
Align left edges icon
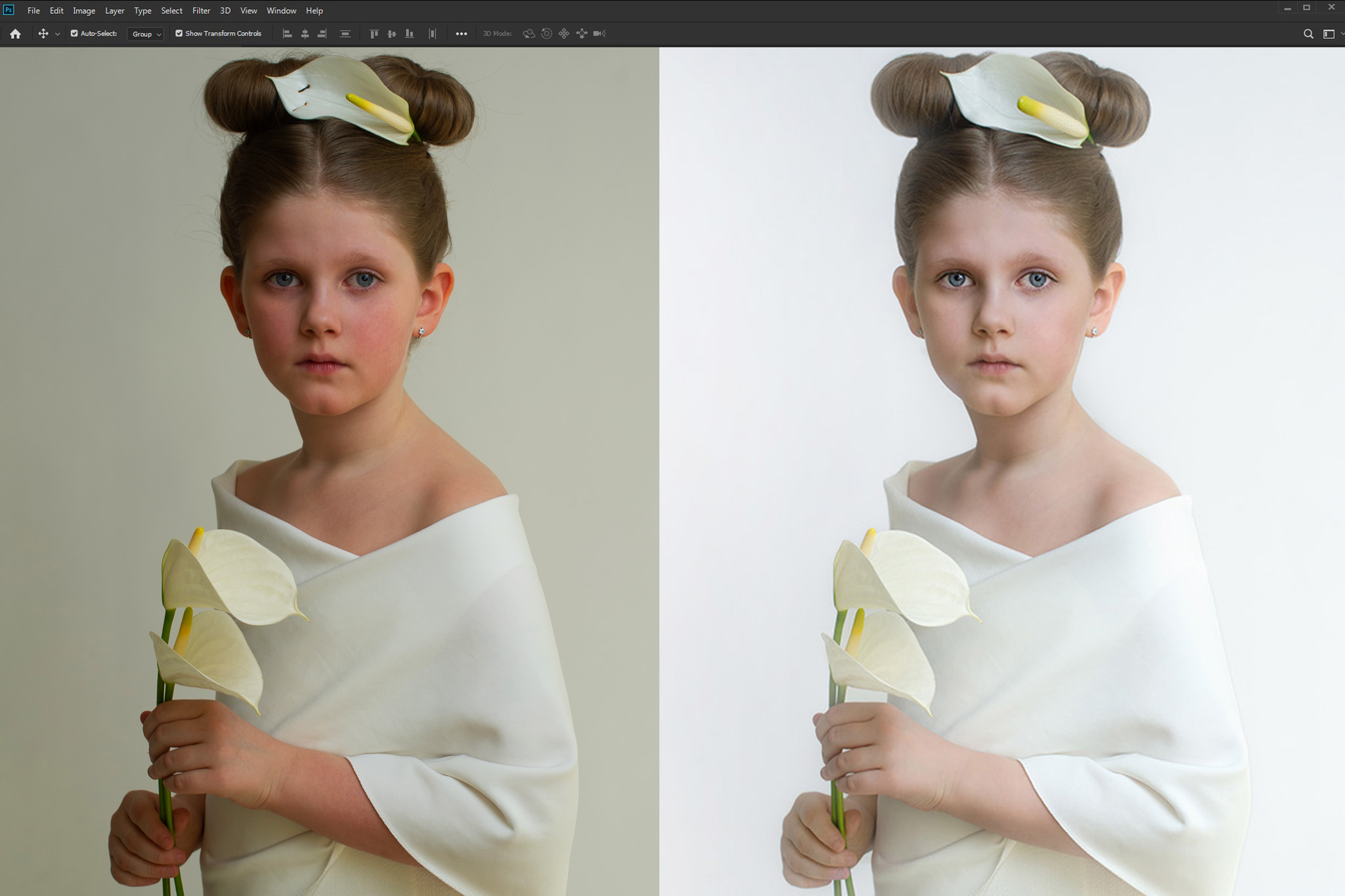pyautogui.click(x=287, y=33)
